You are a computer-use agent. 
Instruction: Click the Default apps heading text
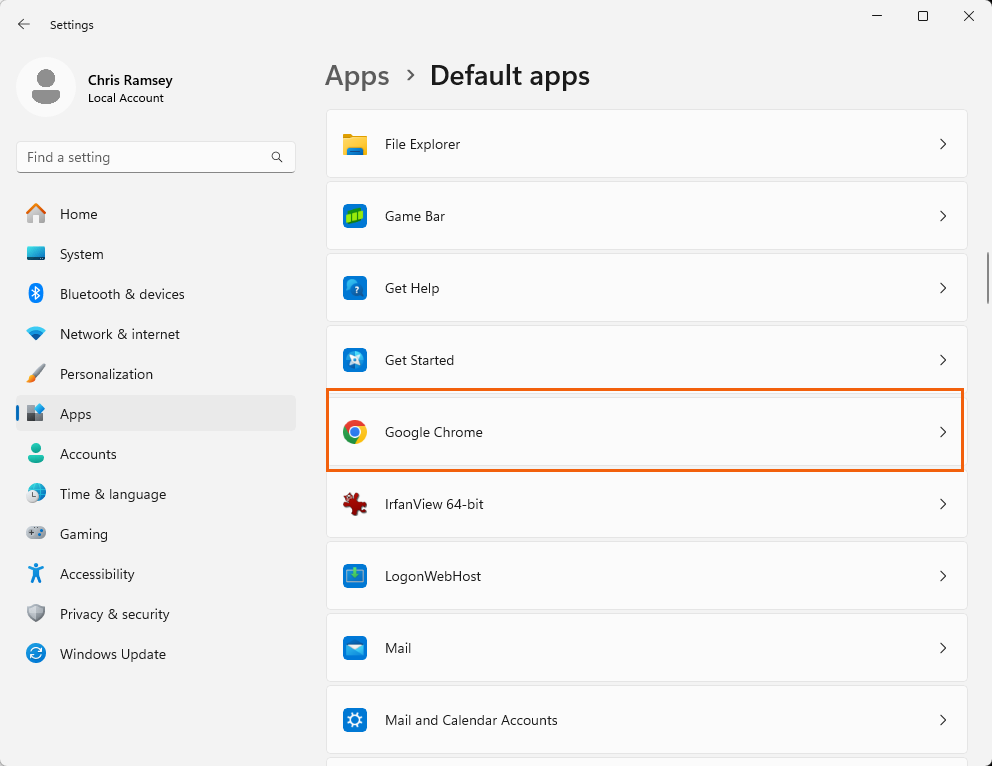[x=509, y=76]
